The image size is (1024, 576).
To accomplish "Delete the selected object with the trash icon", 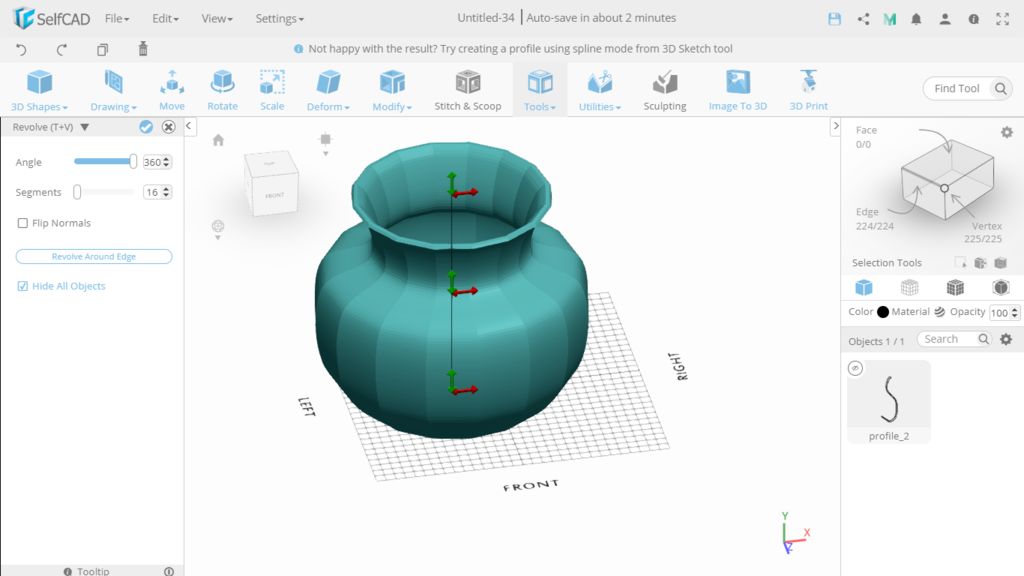I will click(143, 48).
